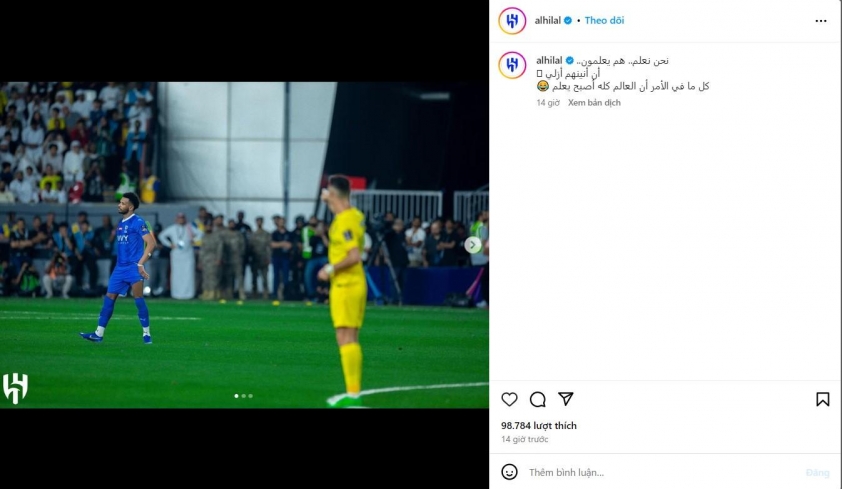Image resolution: width=842 pixels, height=489 pixels.
Task: Click the 14 giờ trước timestamp
Action: 525,439
